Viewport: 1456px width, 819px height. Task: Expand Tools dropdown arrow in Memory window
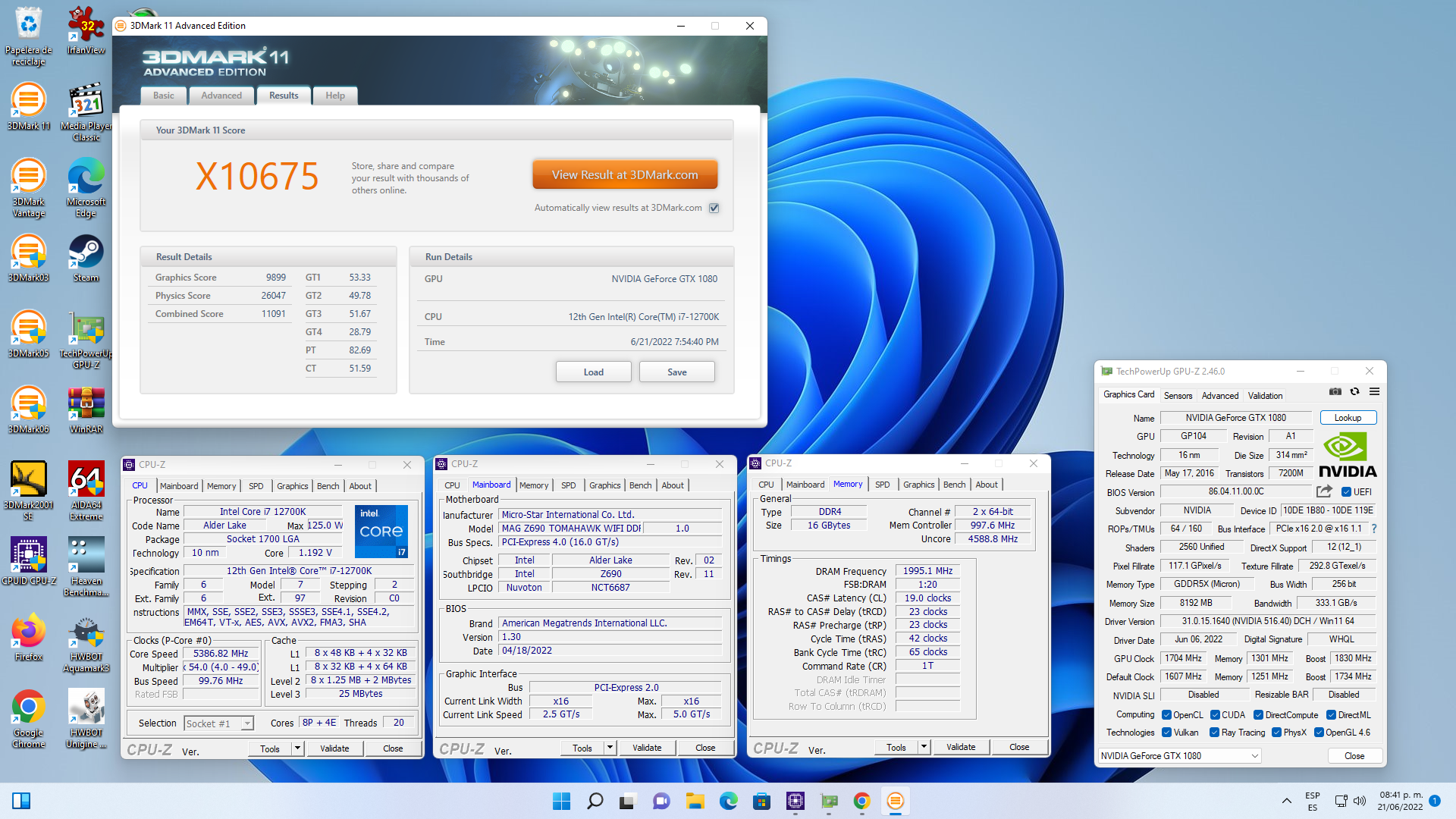click(924, 747)
